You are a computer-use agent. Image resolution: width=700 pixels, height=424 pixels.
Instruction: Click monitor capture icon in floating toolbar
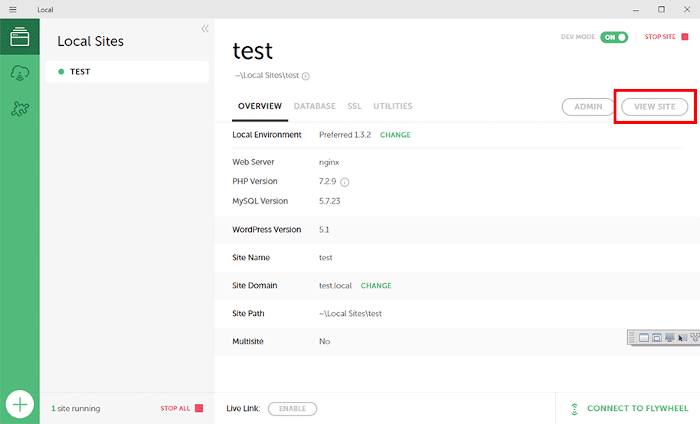tap(670, 338)
